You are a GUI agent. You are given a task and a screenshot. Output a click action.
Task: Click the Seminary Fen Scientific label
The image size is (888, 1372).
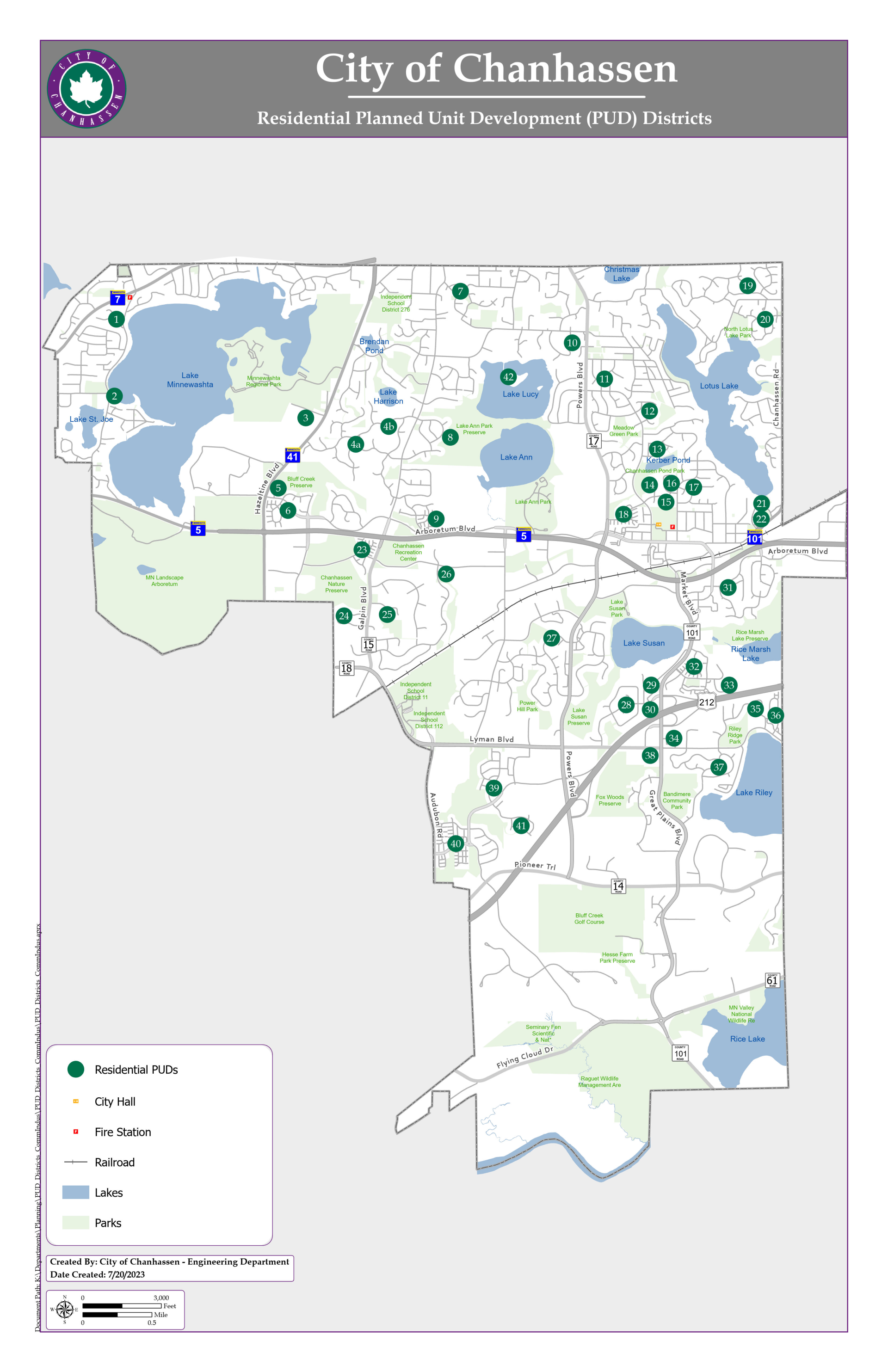pos(543,1033)
